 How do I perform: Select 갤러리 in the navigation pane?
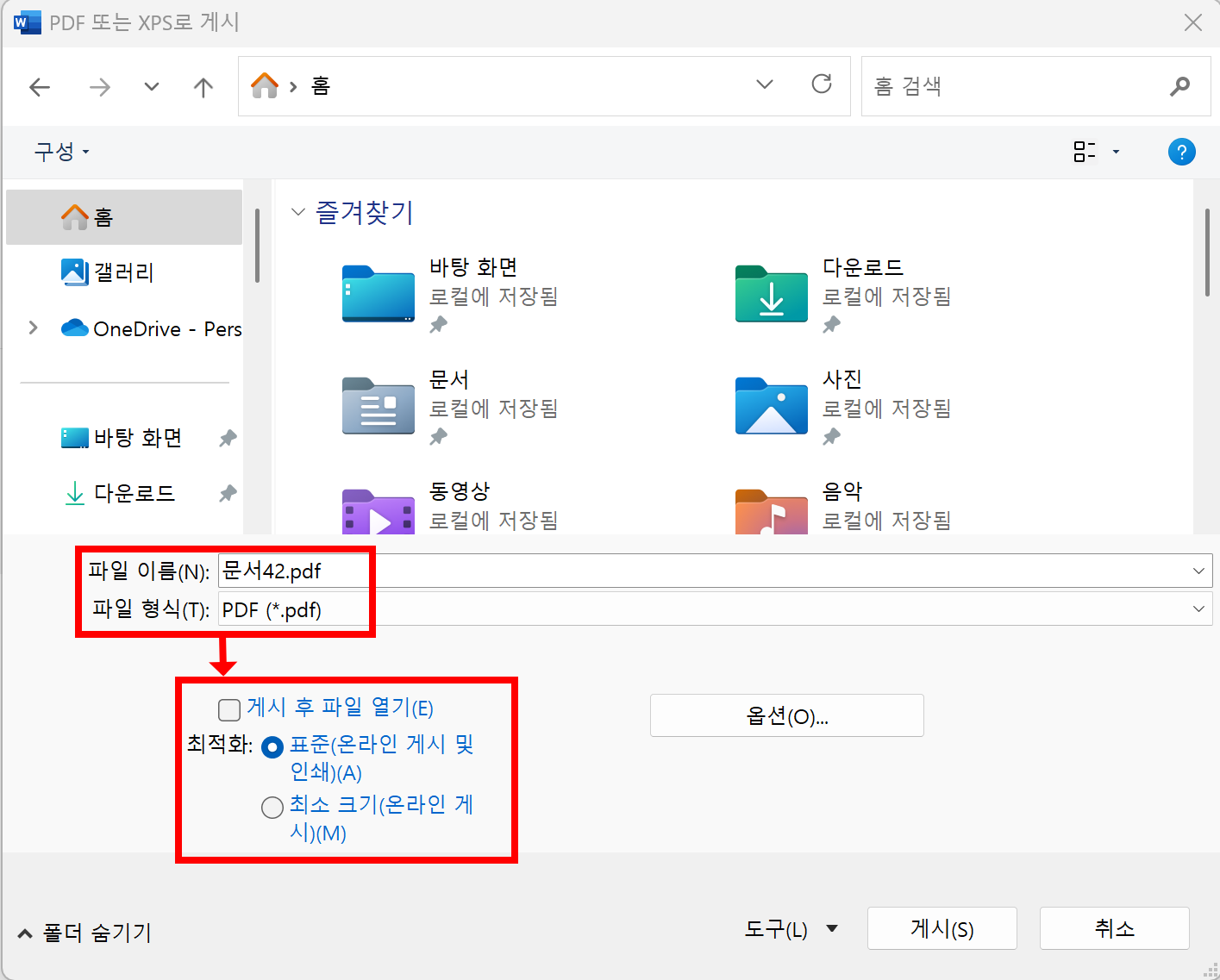(x=124, y=272)
